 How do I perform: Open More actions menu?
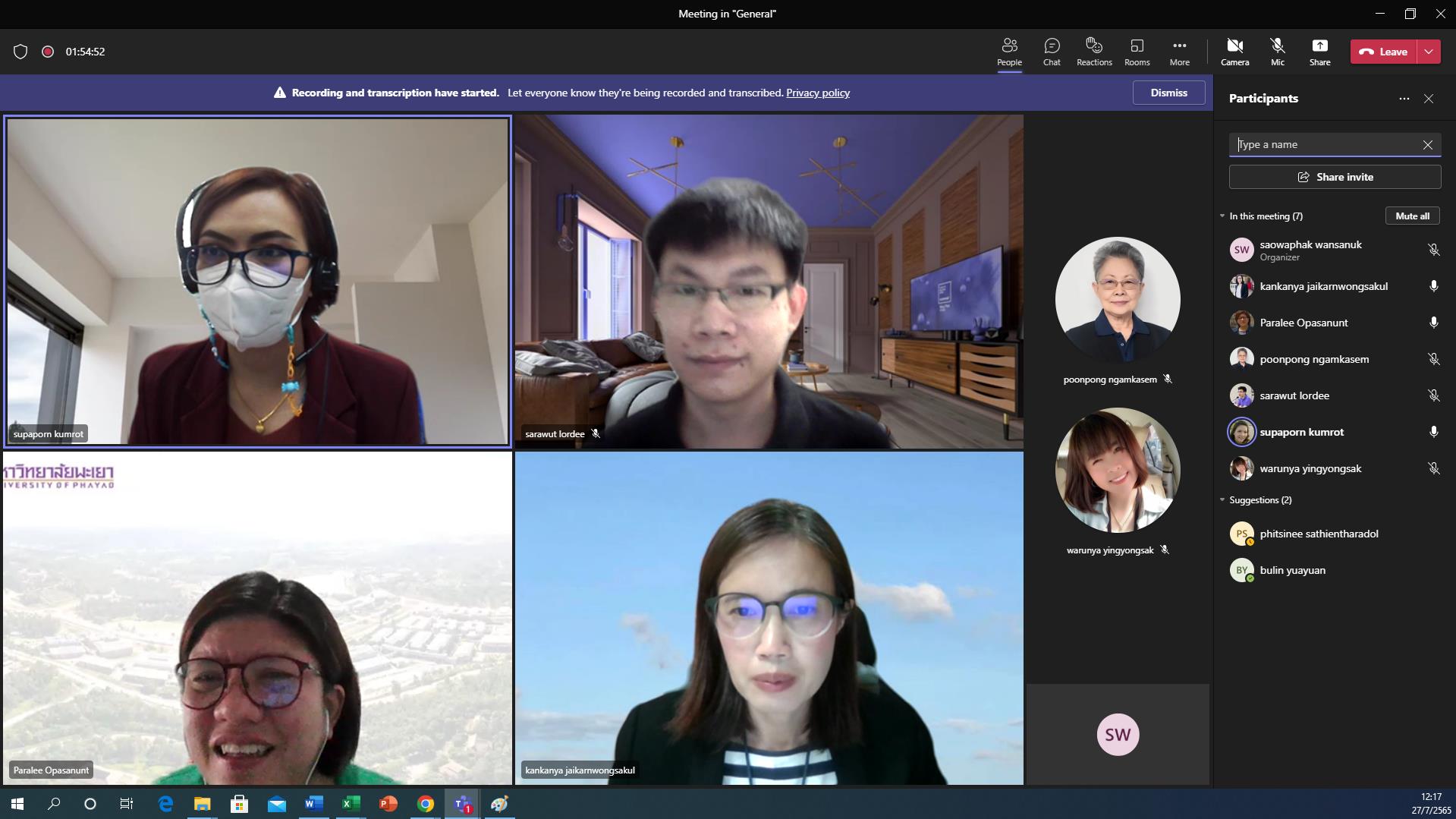click(1179, 52)
